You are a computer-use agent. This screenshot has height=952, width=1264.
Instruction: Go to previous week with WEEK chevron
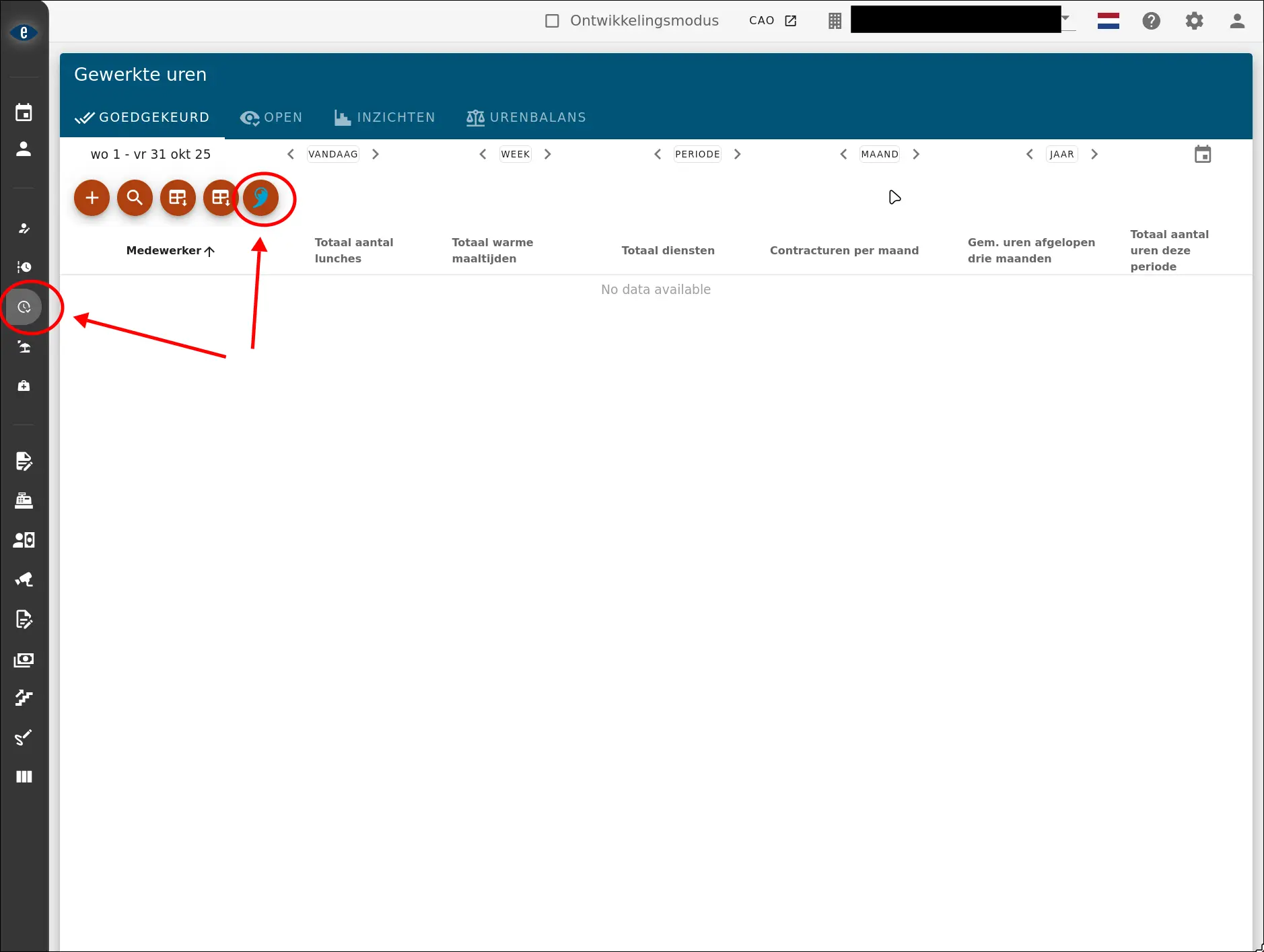483,154
